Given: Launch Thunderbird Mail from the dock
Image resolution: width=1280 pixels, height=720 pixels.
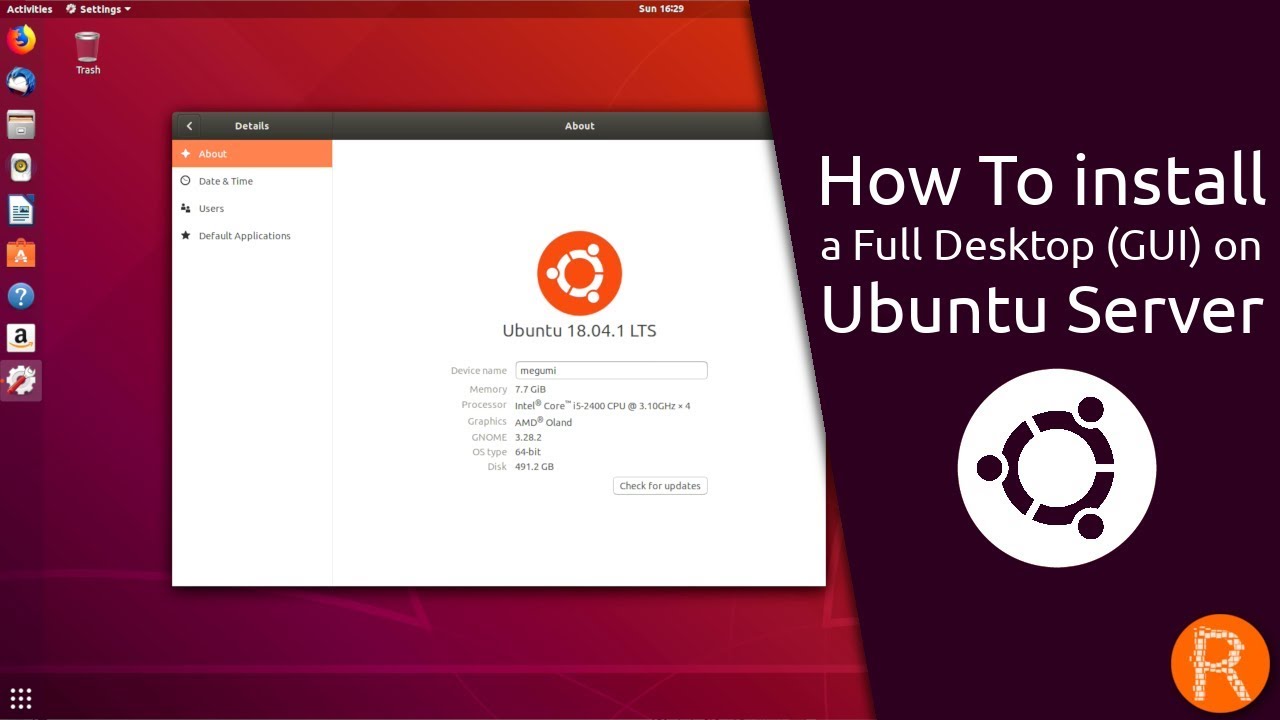Looking at the screenshot, I should (21, 82).
